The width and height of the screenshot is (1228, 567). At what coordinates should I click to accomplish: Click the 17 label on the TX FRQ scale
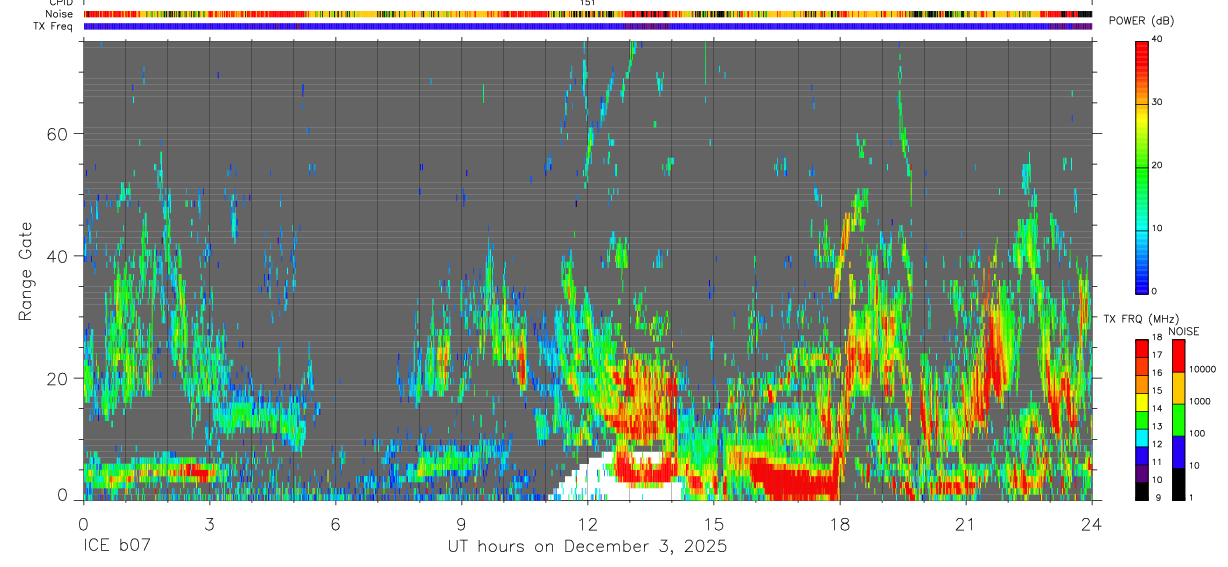coord(1157,355)
